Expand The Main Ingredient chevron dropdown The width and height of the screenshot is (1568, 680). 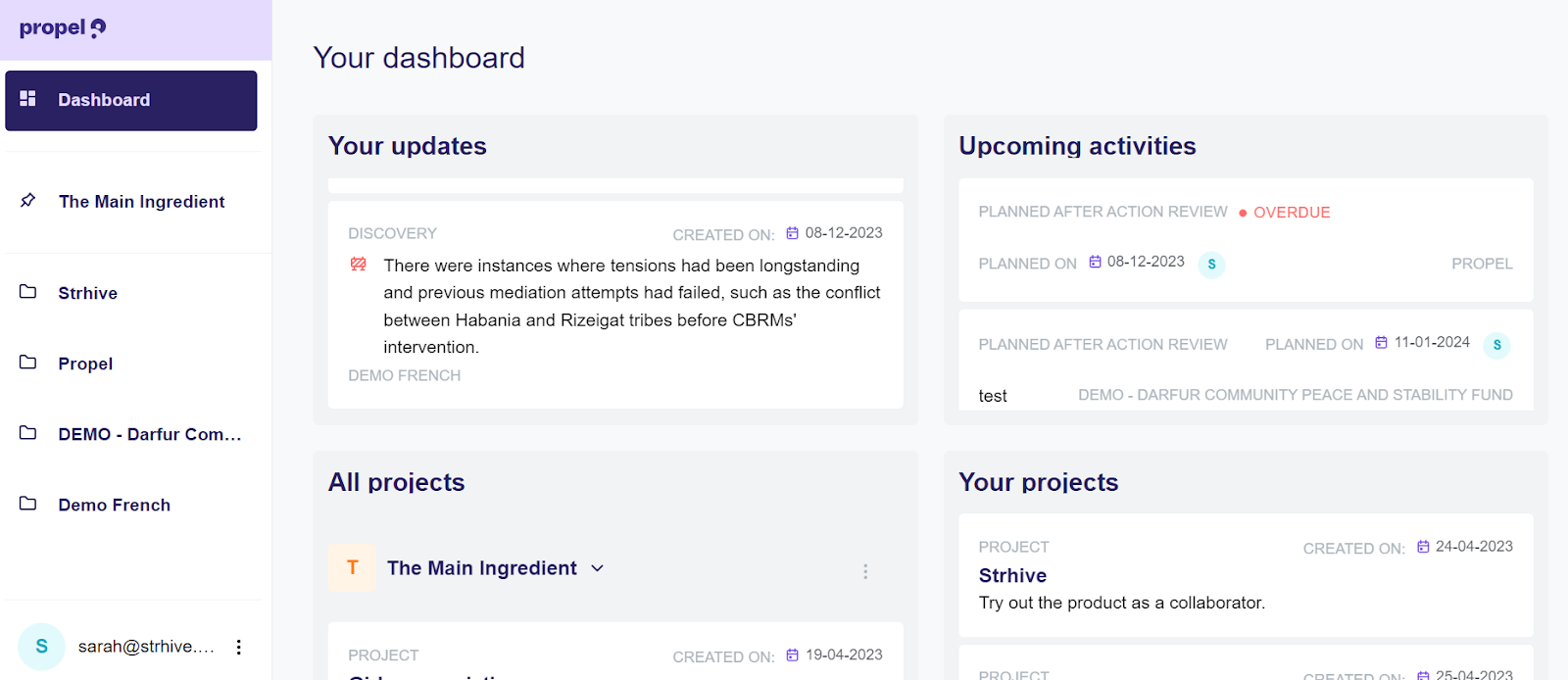point(598,568)
